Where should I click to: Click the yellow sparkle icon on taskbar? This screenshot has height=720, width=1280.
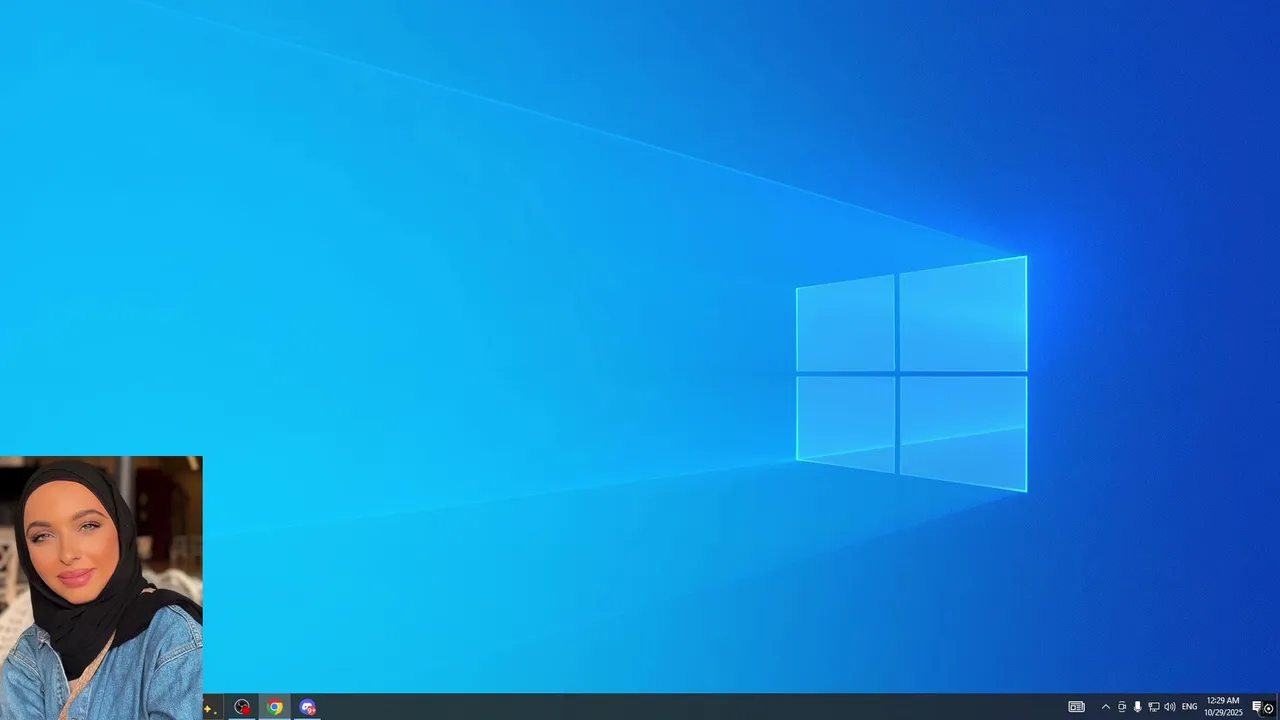pos(209,709)
